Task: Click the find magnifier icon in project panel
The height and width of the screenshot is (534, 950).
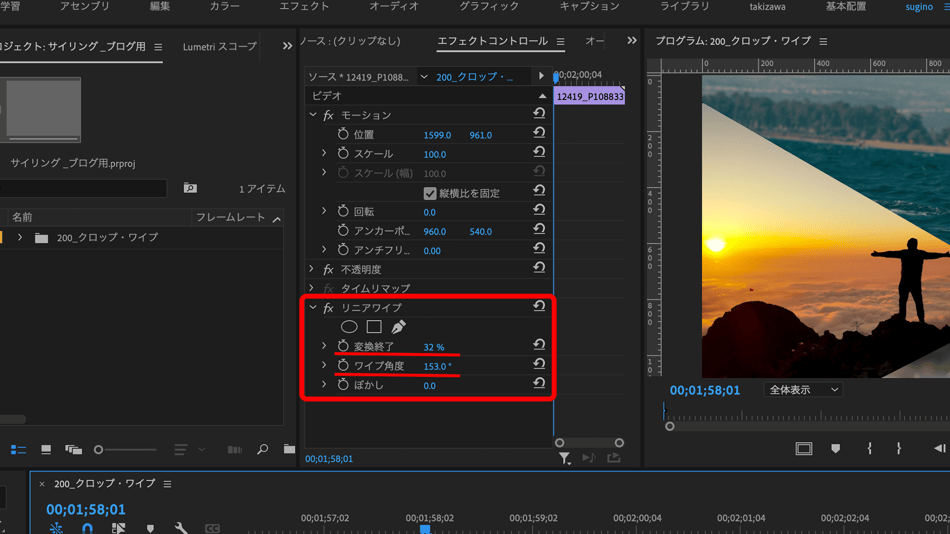Action: pos(262,450)
